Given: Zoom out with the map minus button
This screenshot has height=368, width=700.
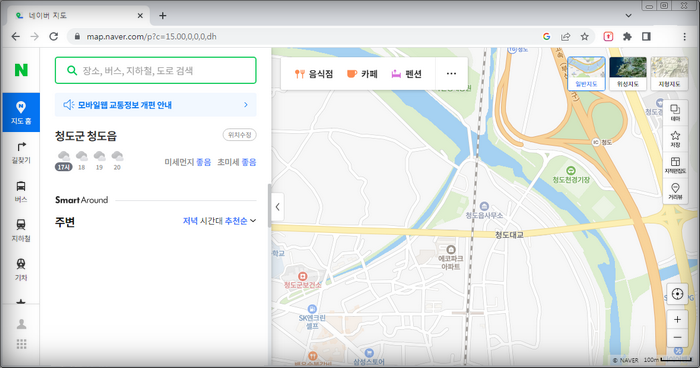Looking at the screenshot, I should (677, 338).
